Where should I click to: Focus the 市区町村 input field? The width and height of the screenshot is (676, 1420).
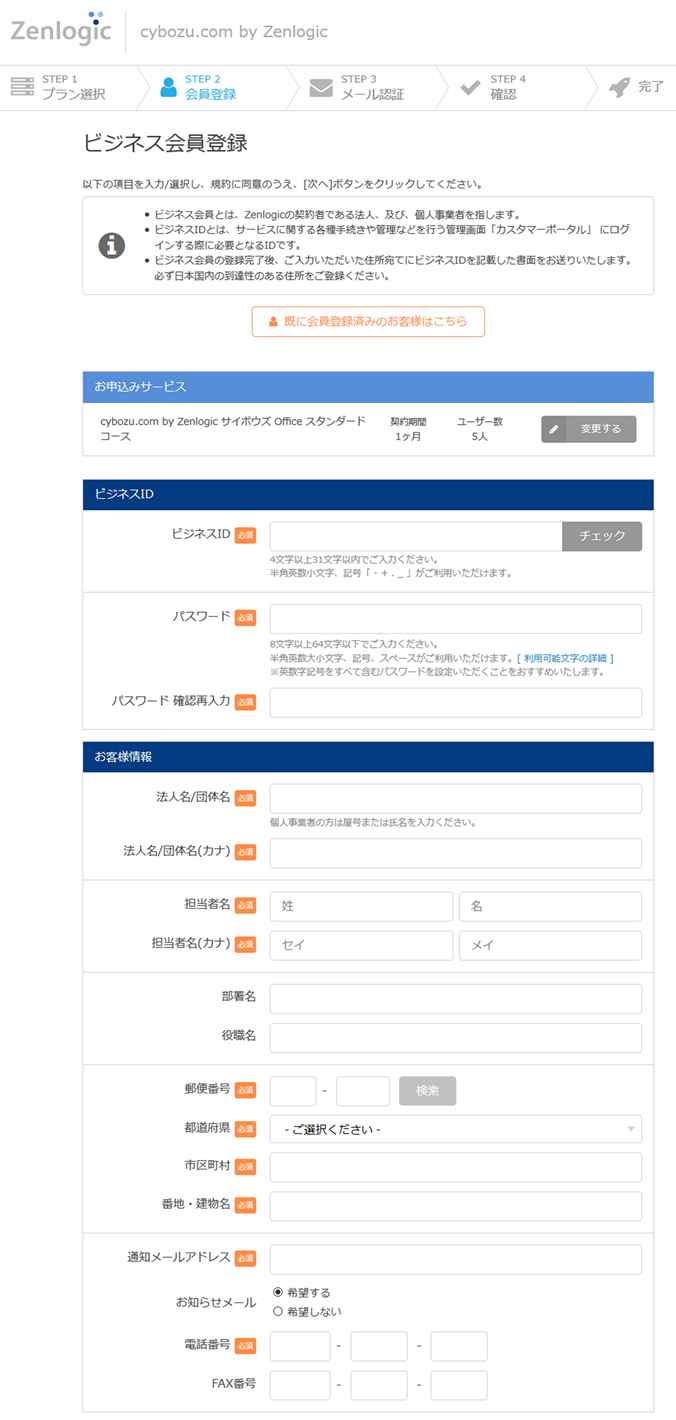(456, 1167)
